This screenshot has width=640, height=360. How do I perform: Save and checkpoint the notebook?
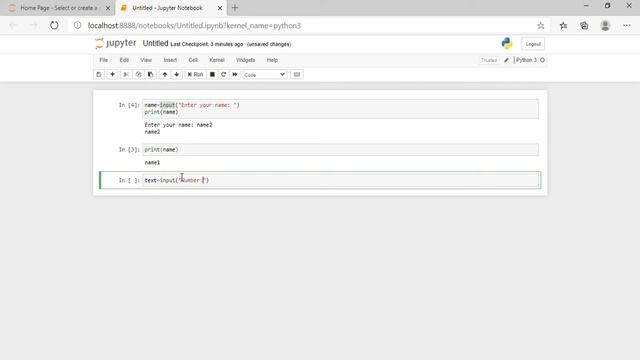point(99,74)
